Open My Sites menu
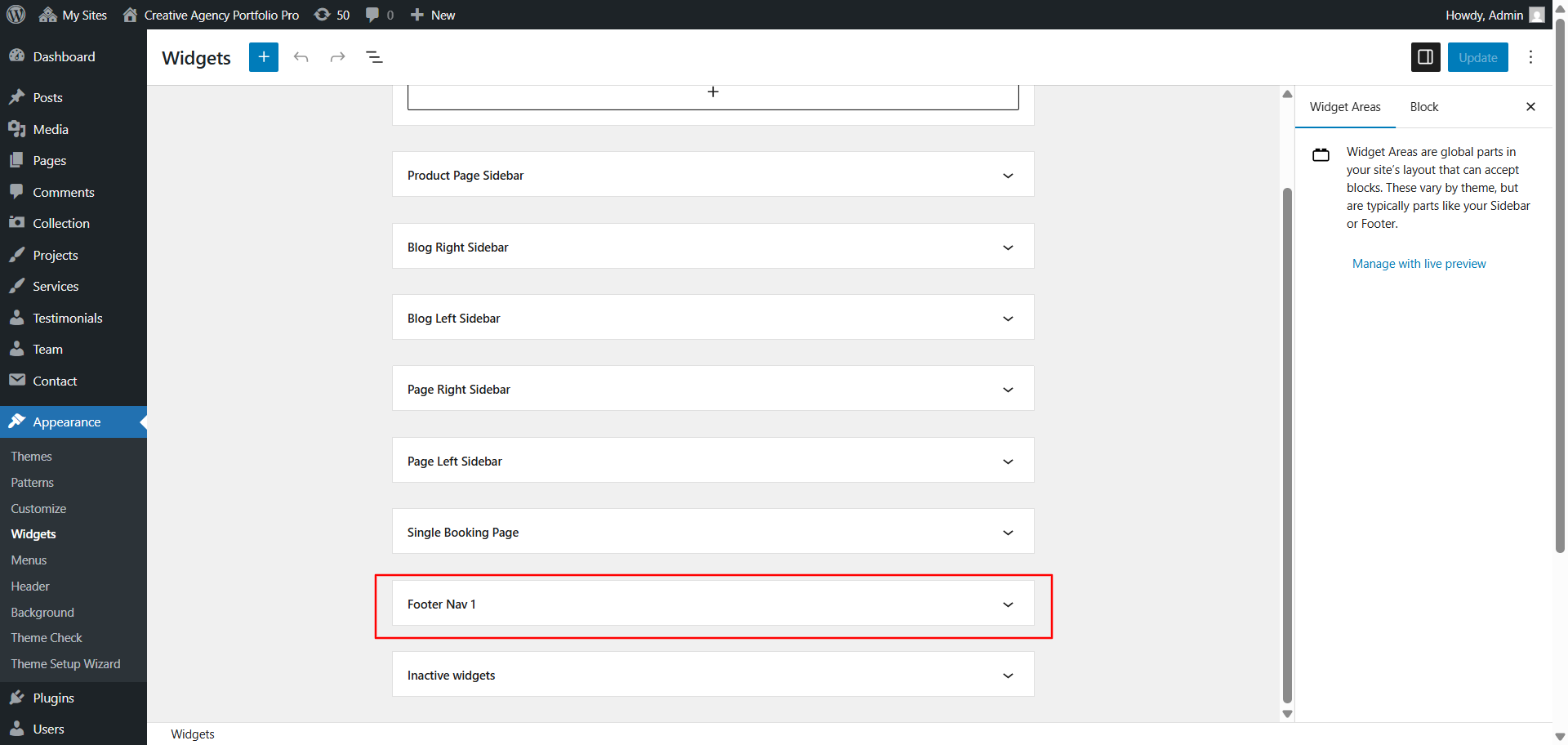1568x745 pixels. [73, 15]
